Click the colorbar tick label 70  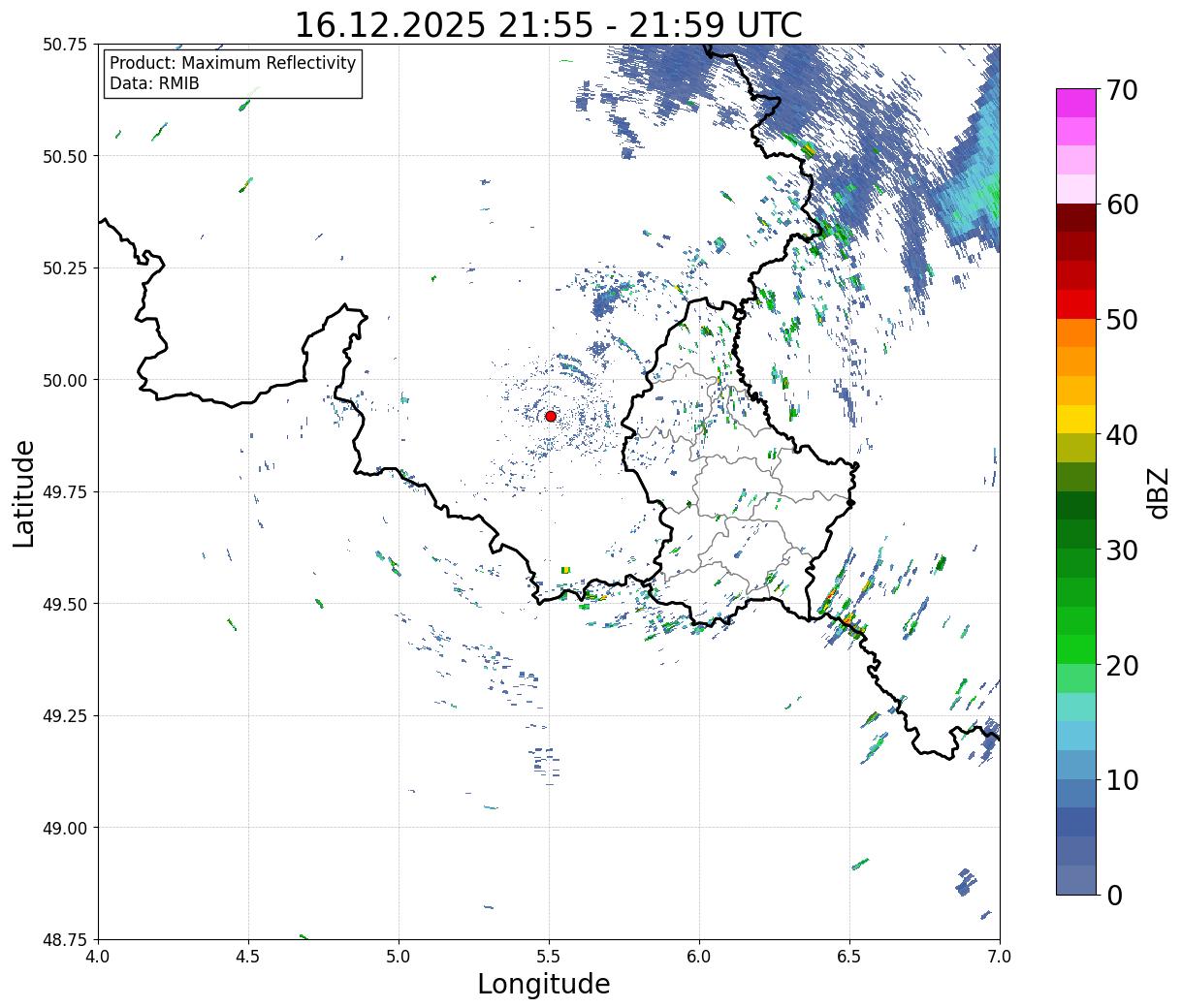[x=1122, y=90]
